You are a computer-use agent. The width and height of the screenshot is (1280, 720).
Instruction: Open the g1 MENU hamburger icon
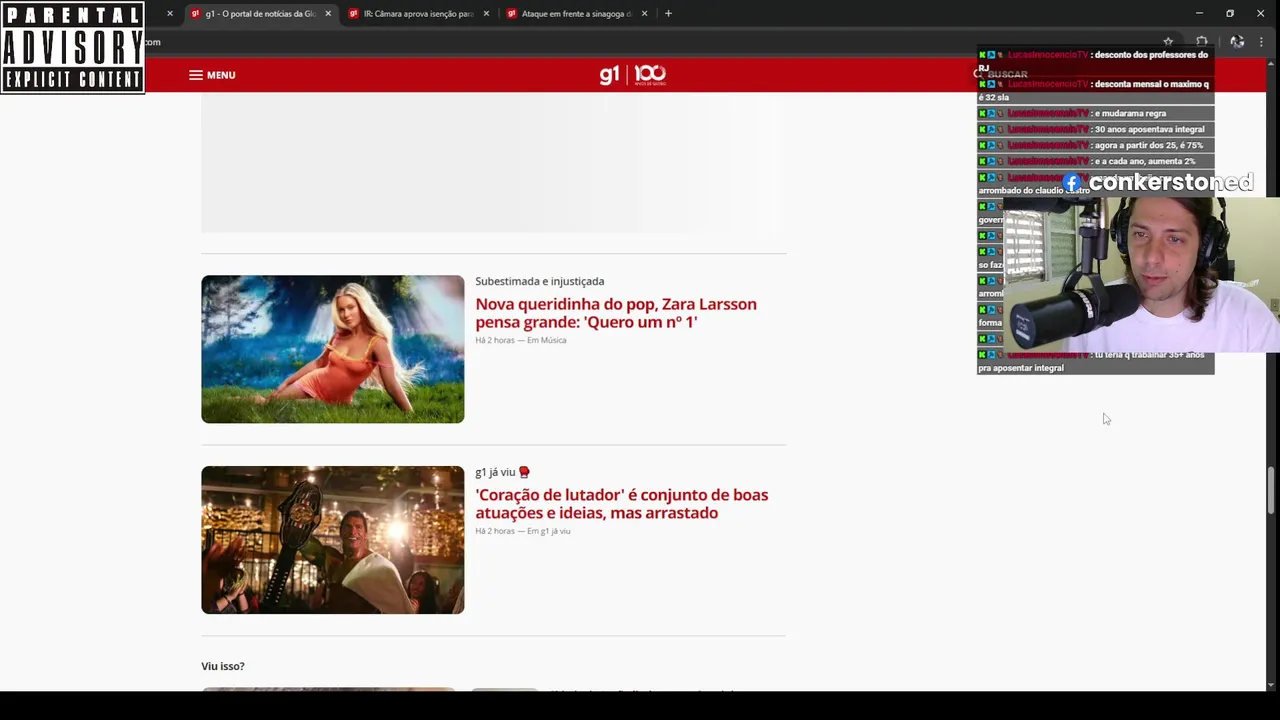[196, 75]
